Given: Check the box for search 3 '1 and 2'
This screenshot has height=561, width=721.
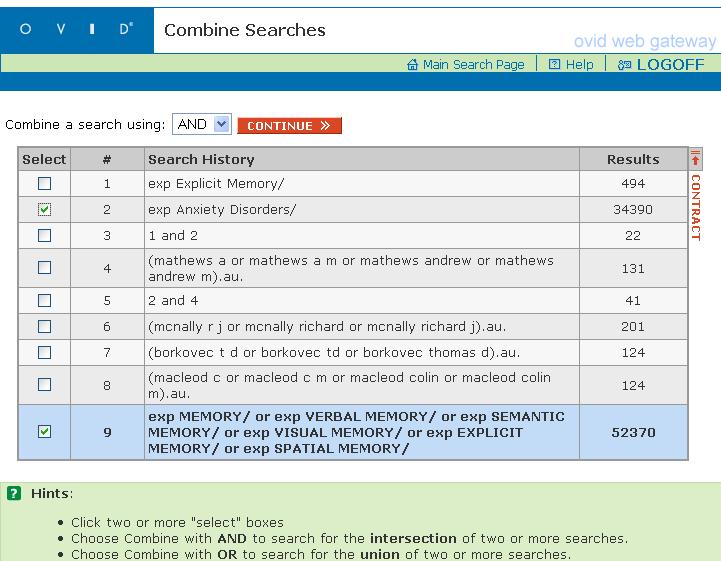Looking at the screenshot, I should [x=44, y=235].
